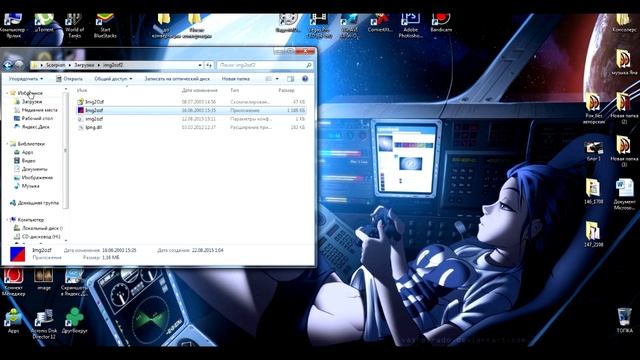Sort by the Дата изменения column header
640x360 pixels.
point(200,90)
